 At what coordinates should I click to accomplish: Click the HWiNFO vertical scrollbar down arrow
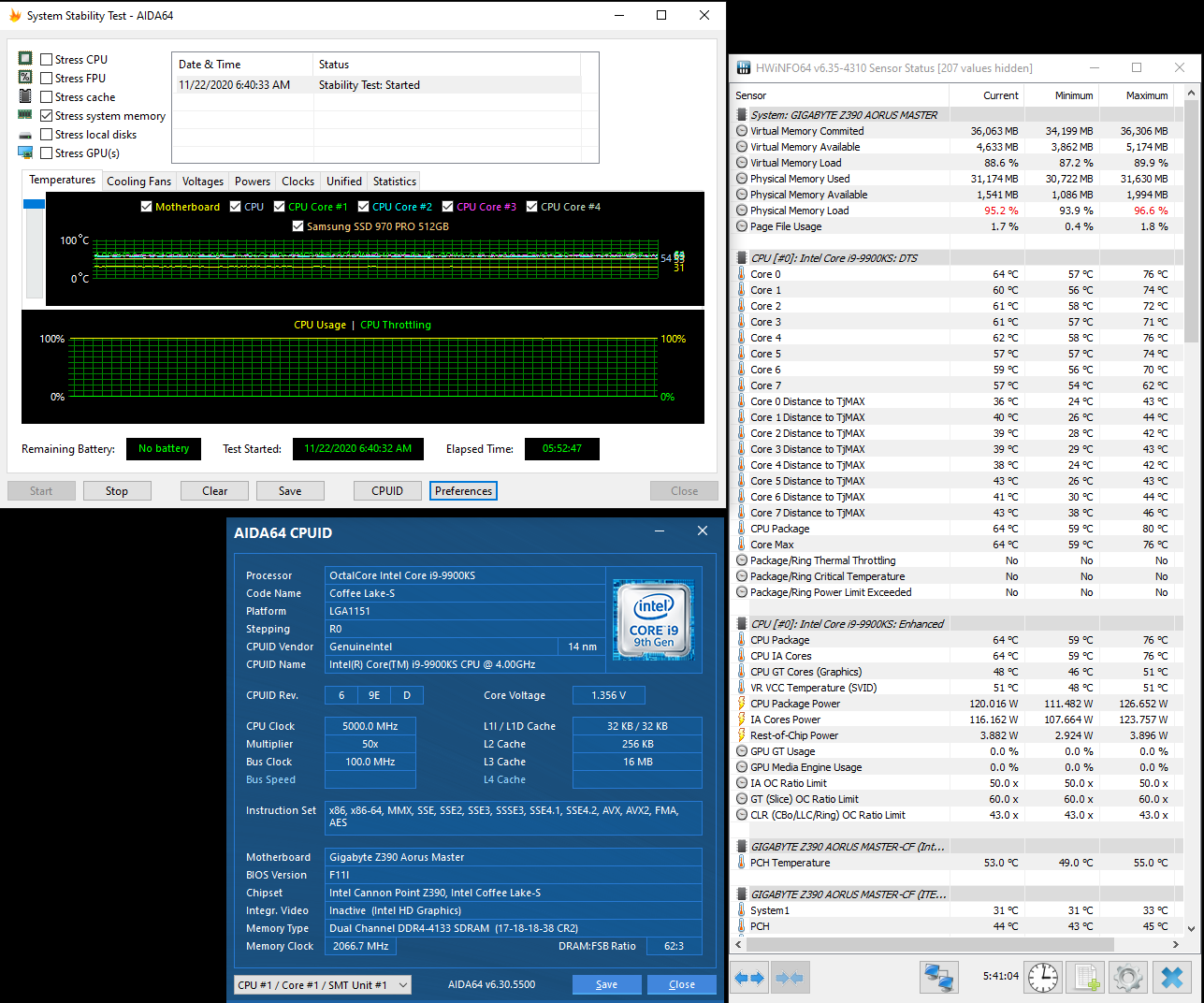[1191, 928]
